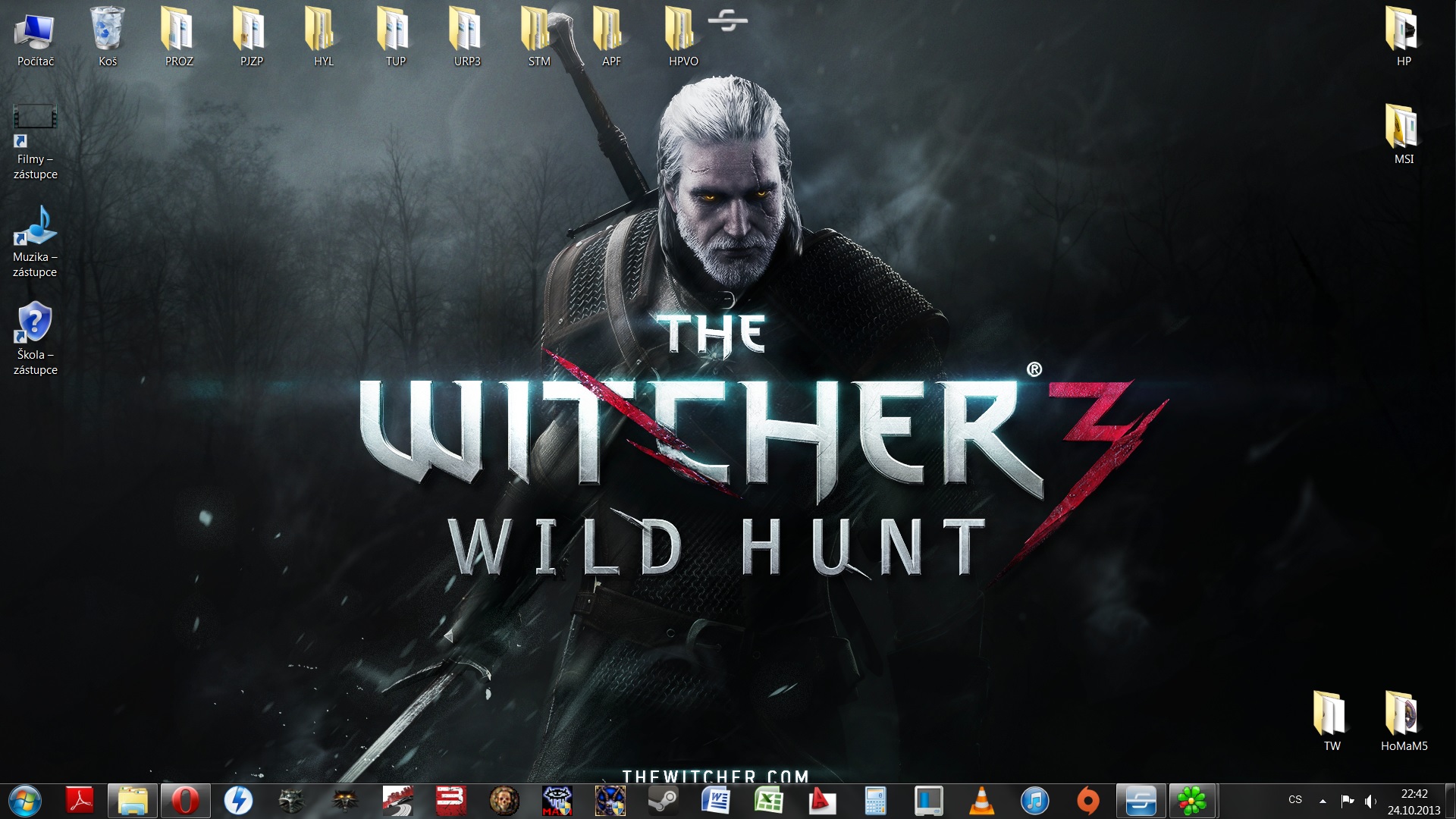This screenshot has width=1456, height=819.
Task: Launch the AutoCAD taskbar icon
Action: click(x=822, y=801)
